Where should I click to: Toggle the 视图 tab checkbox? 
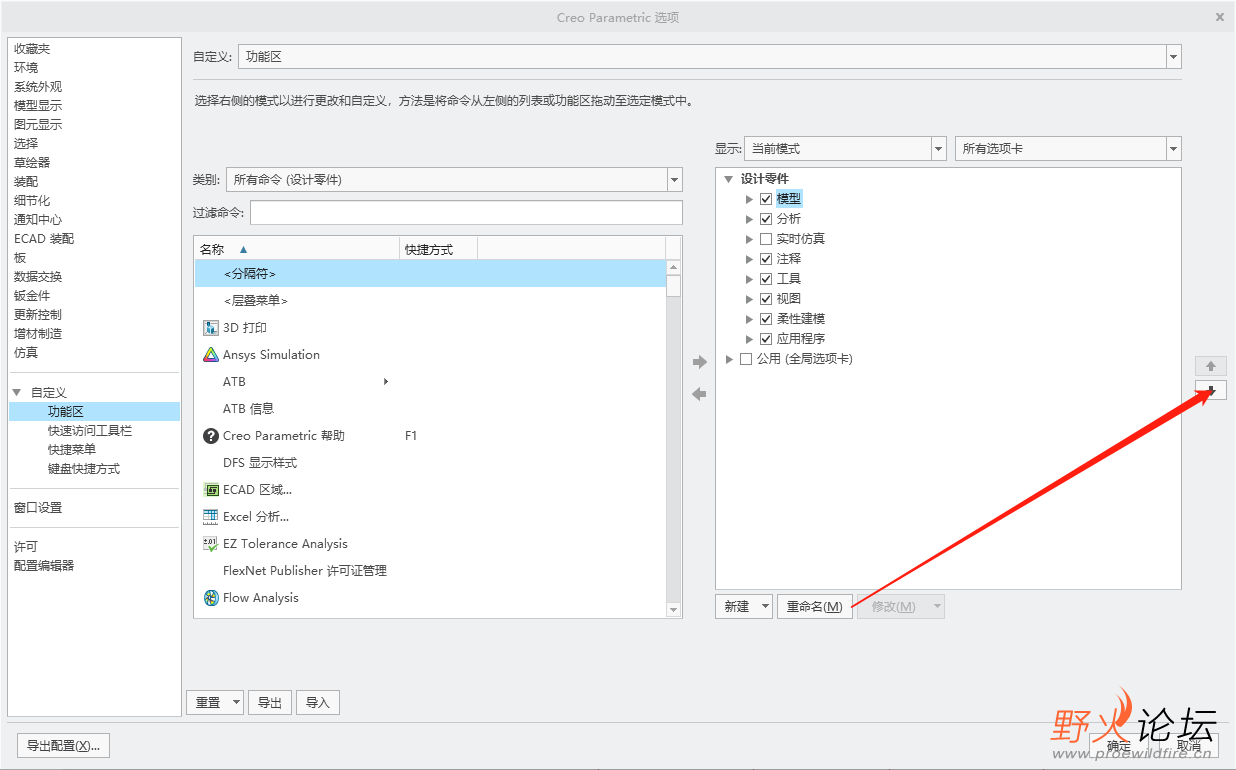[x=766, y=299]
